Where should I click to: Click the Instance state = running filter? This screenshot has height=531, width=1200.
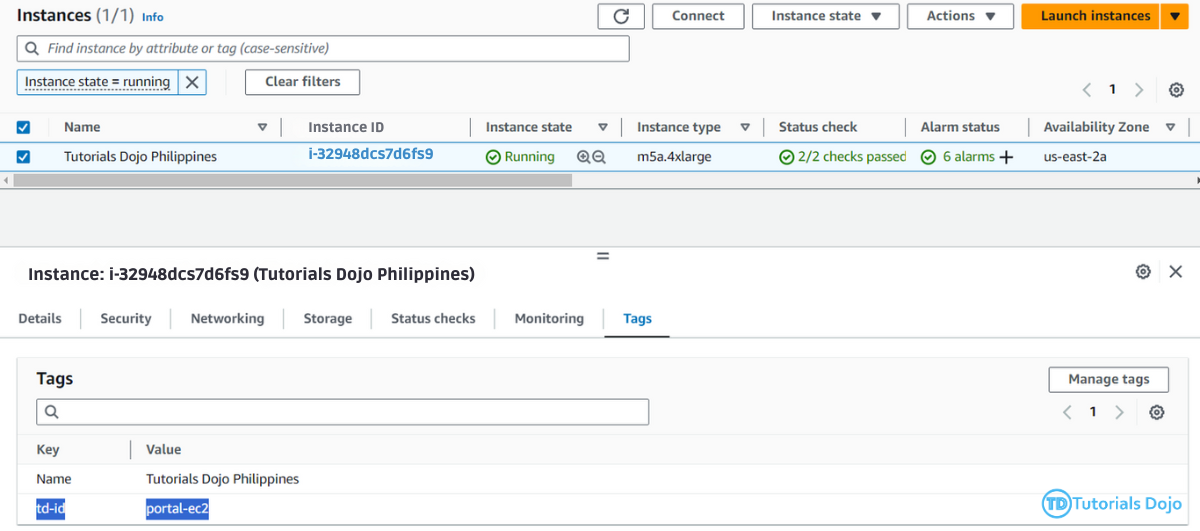coord(97,82)
